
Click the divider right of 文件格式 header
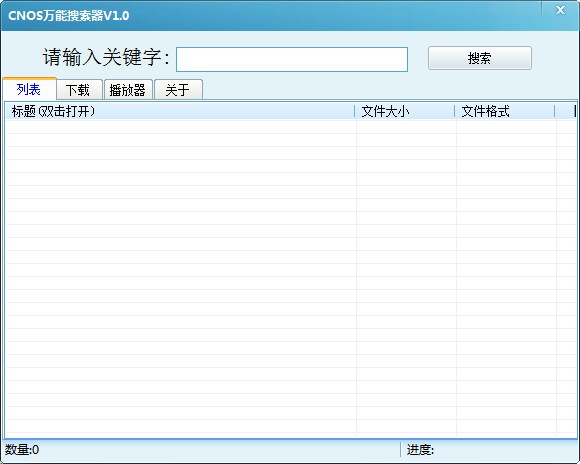tap(554, 111)
